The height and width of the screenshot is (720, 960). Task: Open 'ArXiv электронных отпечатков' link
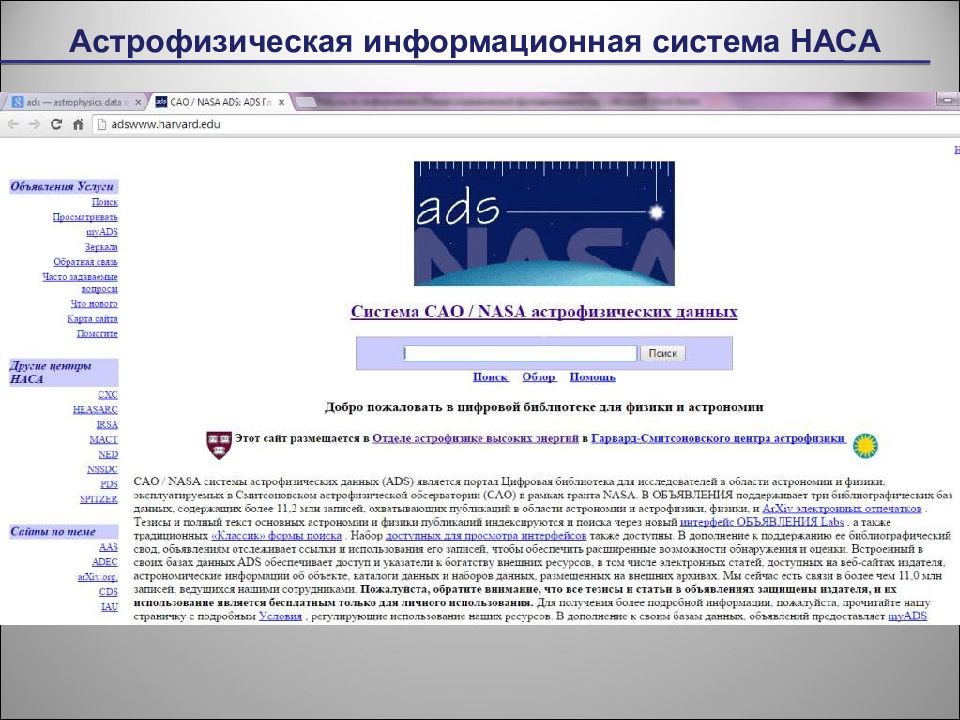point(842,509)
